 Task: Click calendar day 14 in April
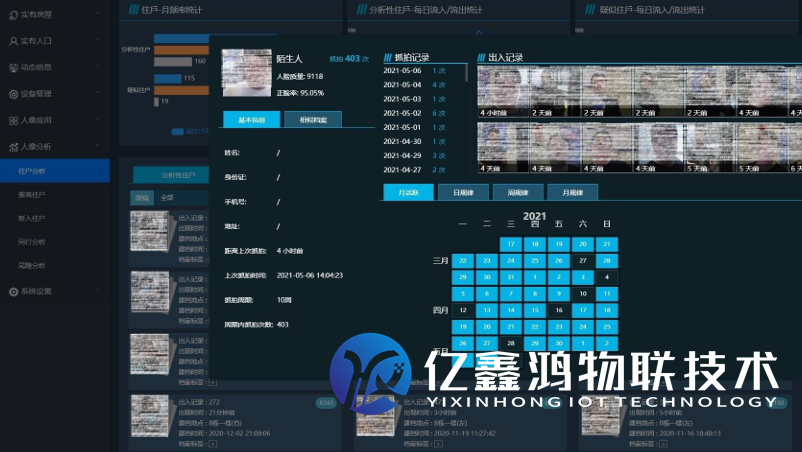[510, 310]
